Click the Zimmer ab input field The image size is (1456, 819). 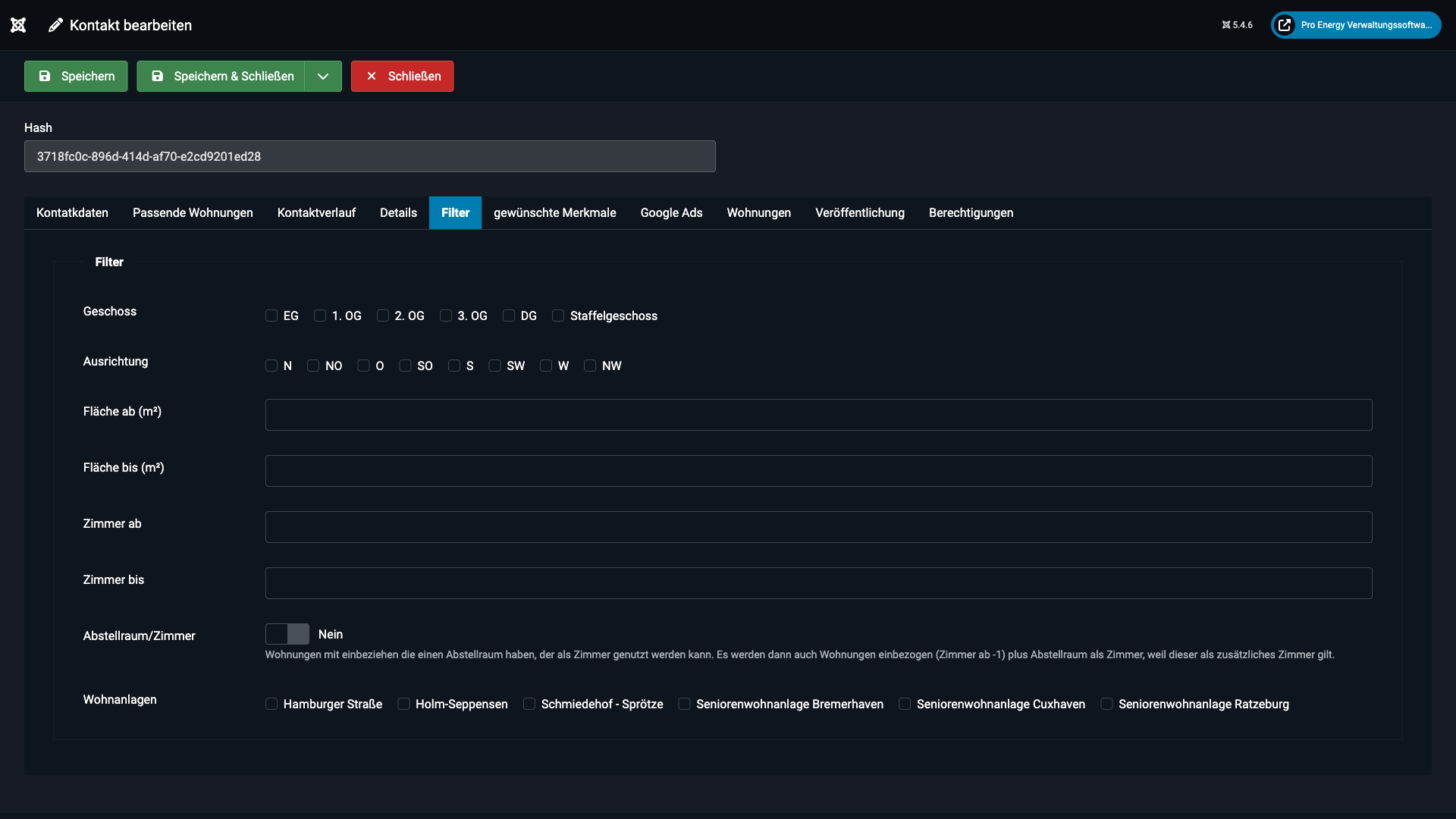pos(818,527)
